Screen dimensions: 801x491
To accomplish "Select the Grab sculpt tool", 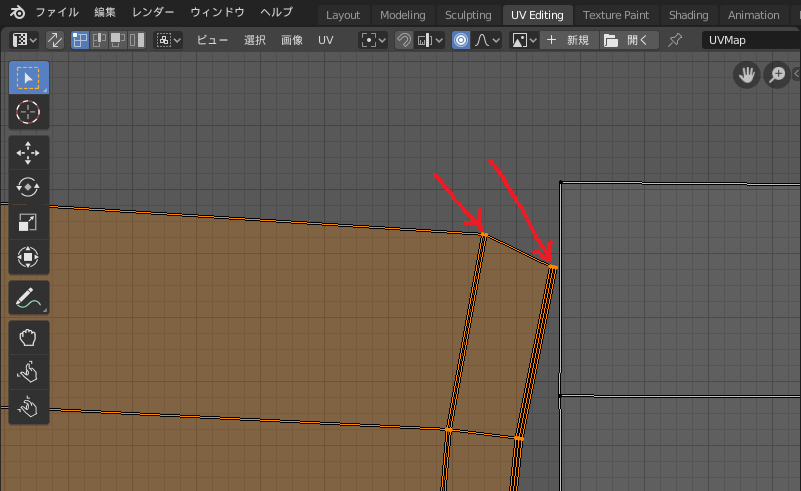I will tap(29, 337).
